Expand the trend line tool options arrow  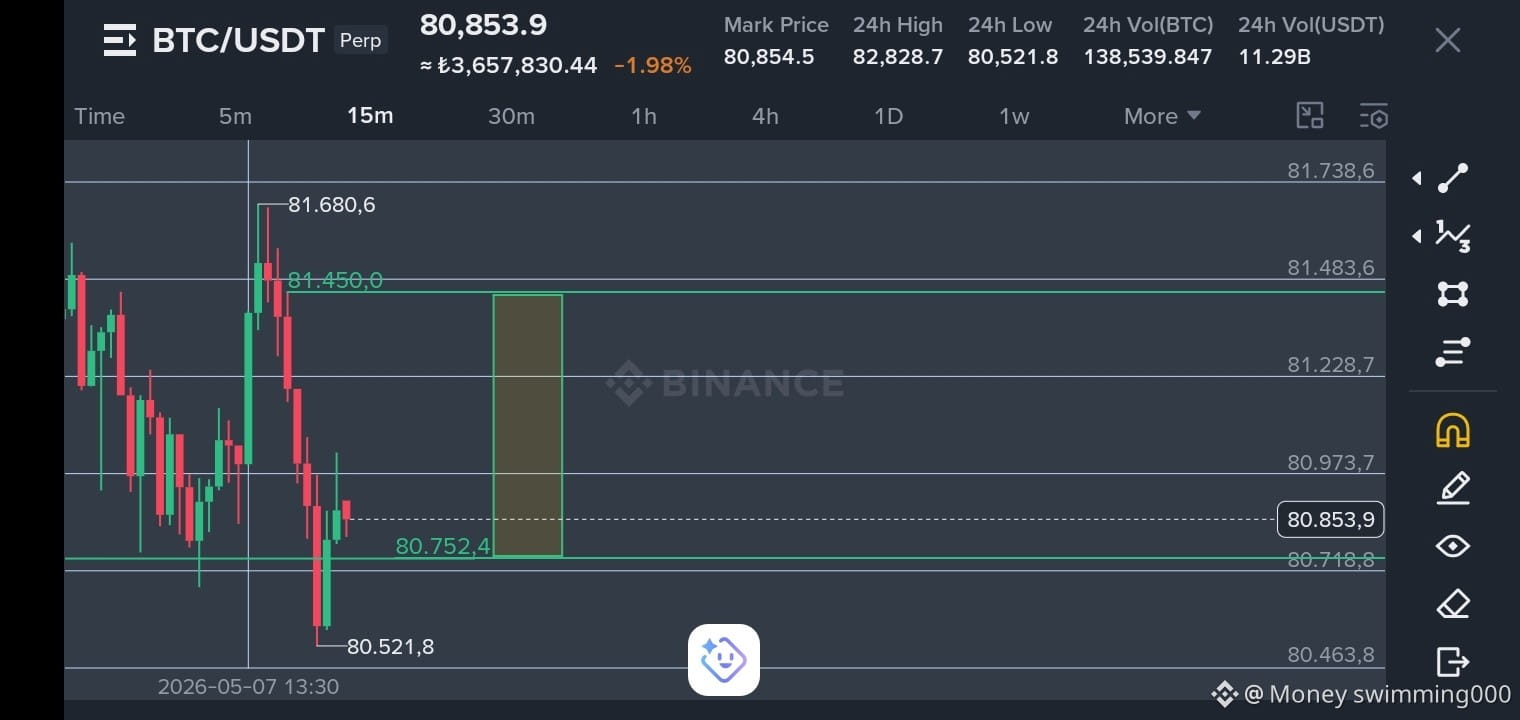point(1416,178)
